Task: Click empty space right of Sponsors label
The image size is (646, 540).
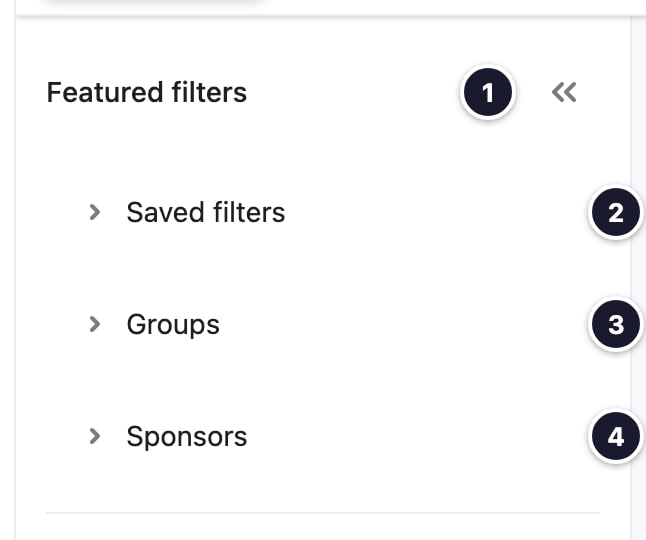Action: (x=418, y=437)
